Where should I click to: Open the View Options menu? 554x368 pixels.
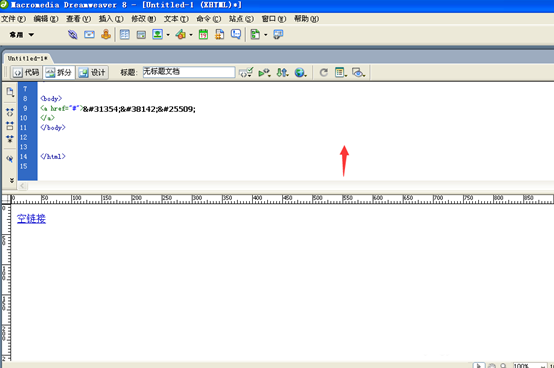coord(341,72)
